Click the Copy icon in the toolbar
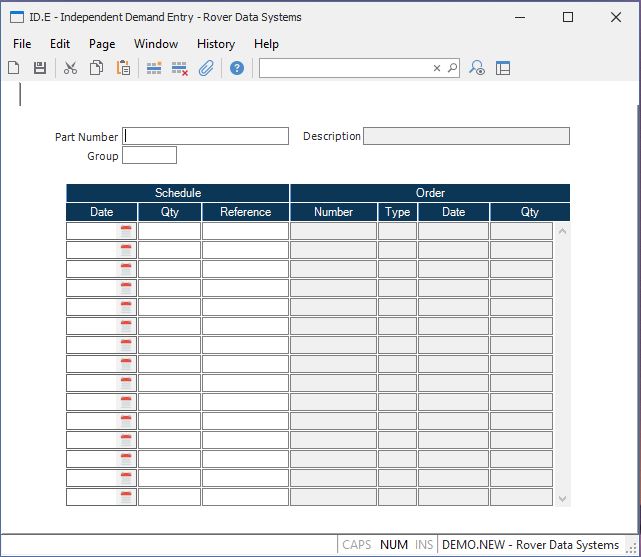 tap(97, 68)
